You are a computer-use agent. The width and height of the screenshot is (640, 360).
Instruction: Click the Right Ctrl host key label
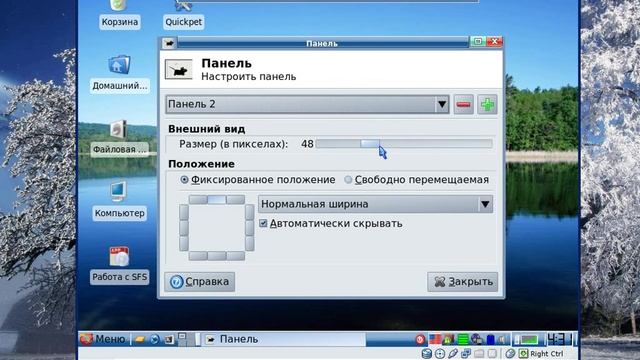(547, 353)
